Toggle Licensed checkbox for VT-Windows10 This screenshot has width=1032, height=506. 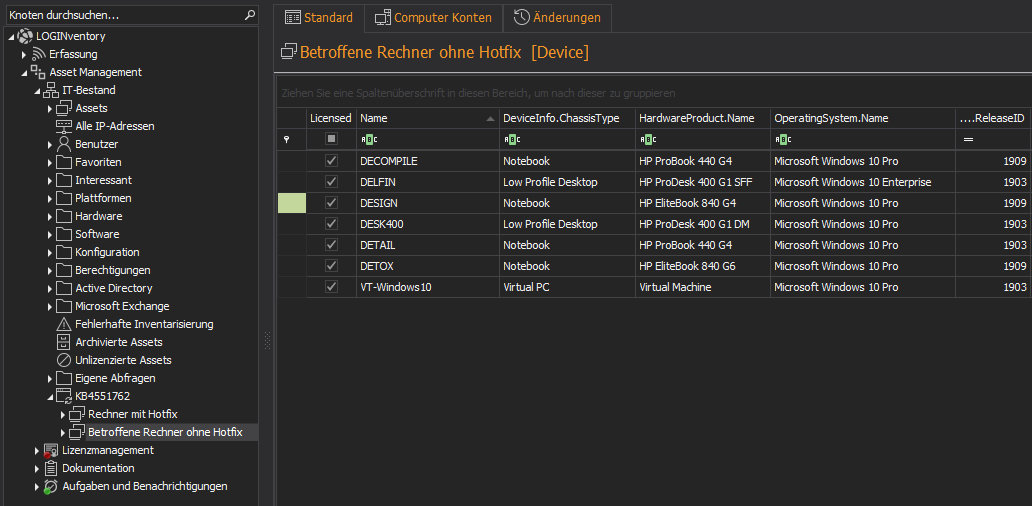pyautogui.click(x=332, y=287)
